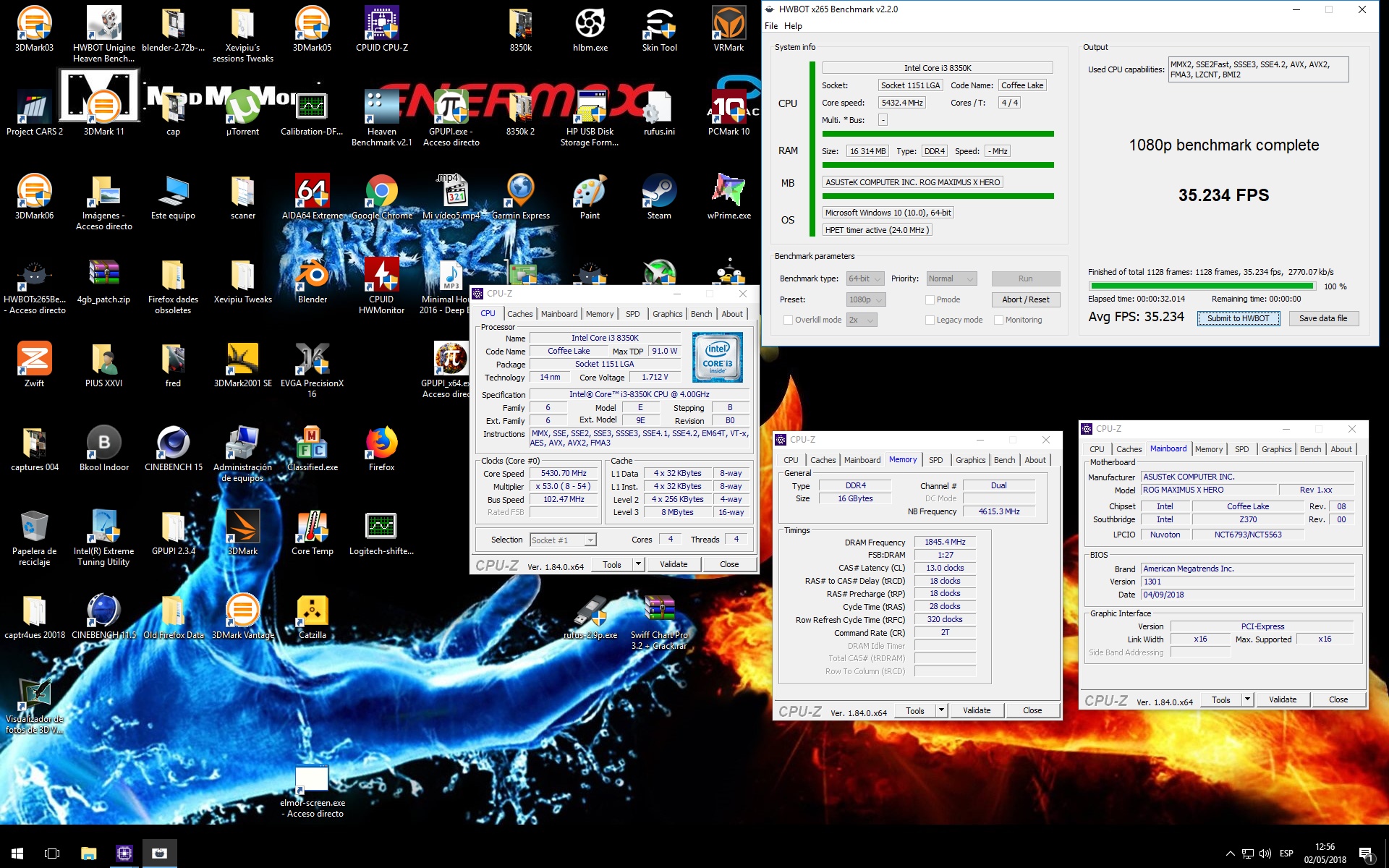Open Steam desktop icon
This screenshot has width=1389, height=868.
click(659, 197)
